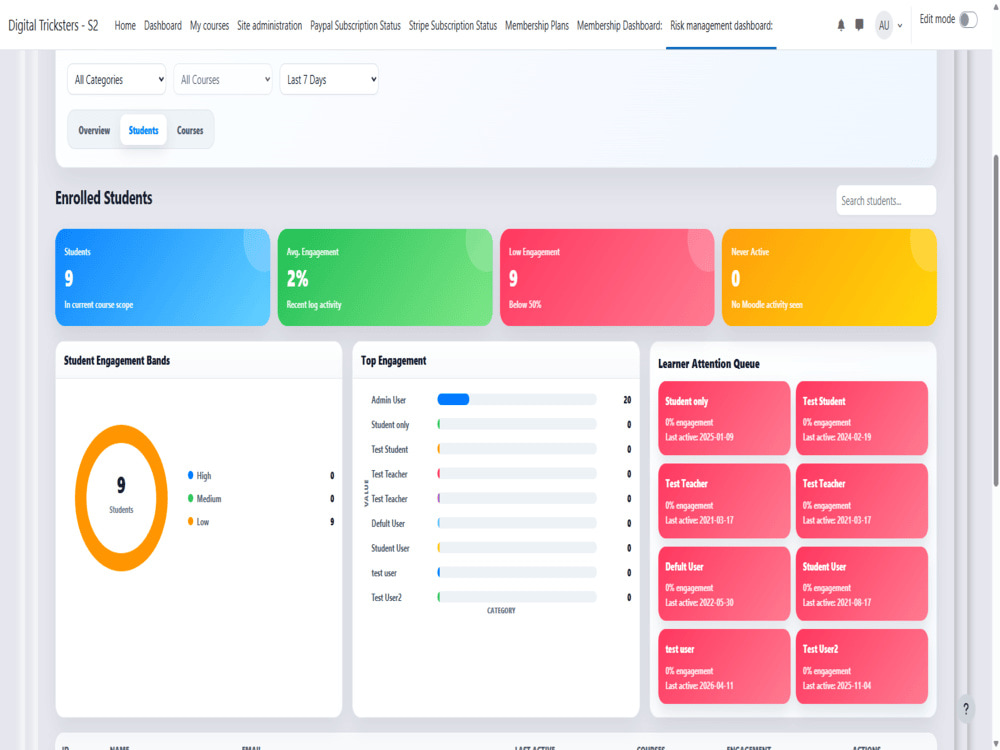The height and width of the screenshot is (750, 1000).
Task: Click Defult User engagement bar
Action: click(517, 523)
